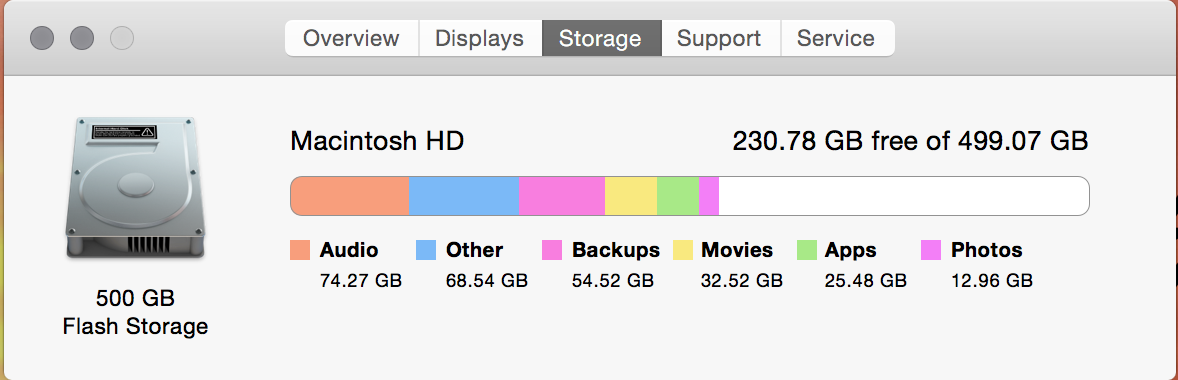1178x380 pixels.
Task: Click the yellow Movies segment in storage bar
Action: pyautogui.click(x=631, y=196)
